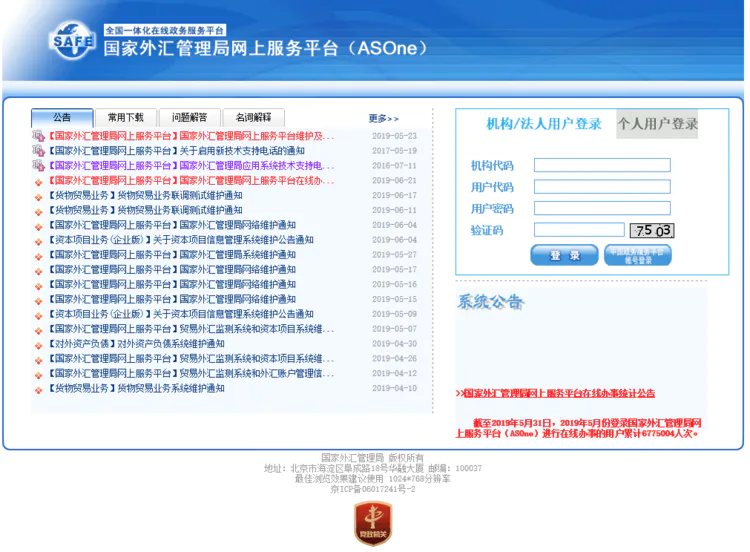Click the 京ICP备06017241号-2 footer text
The width and height of the screenshot is (750, 552).
pyautogui.click(x=373, y=489)
